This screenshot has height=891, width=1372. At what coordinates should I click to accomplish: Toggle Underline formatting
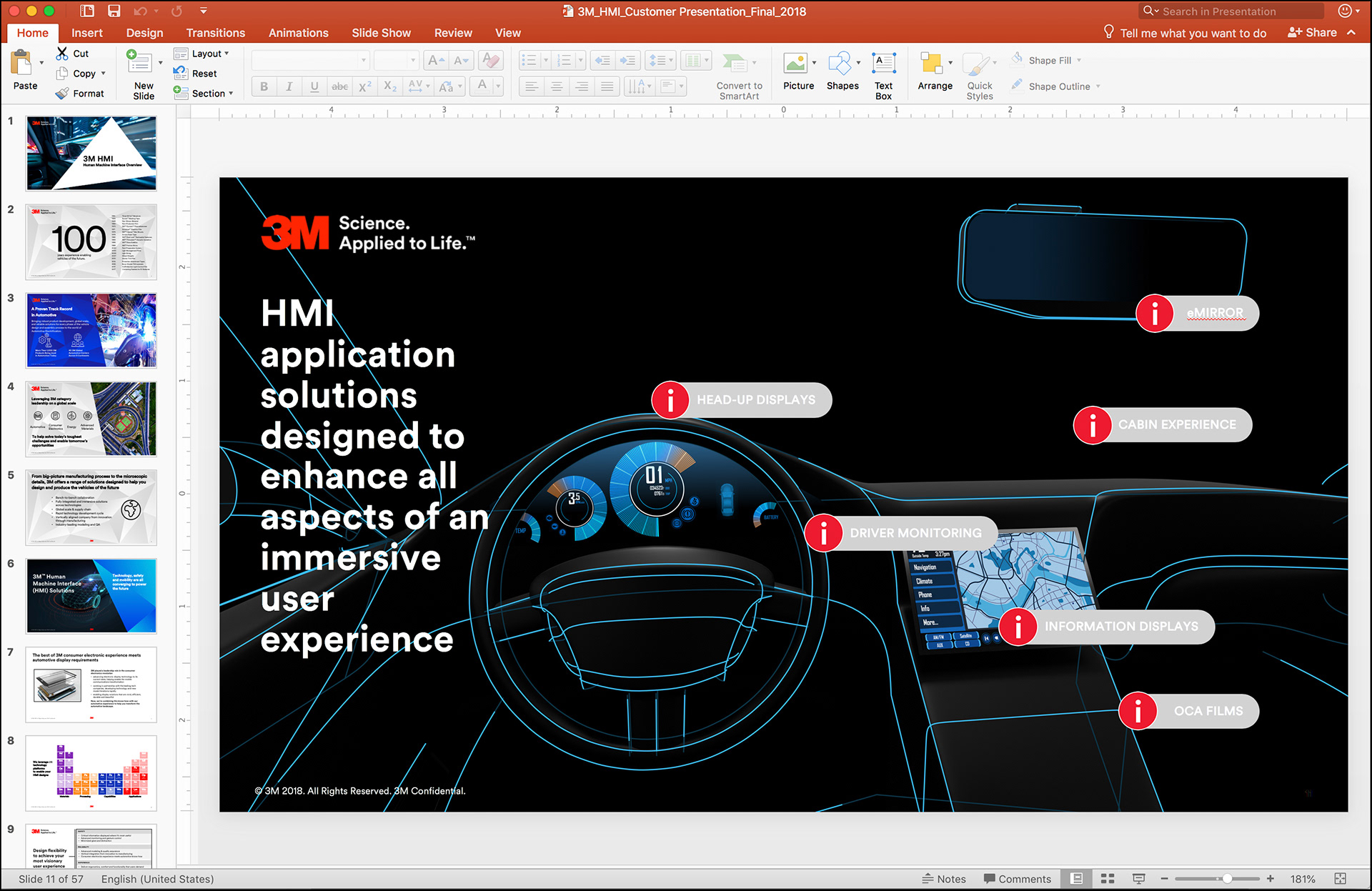[x=314, y=86]
